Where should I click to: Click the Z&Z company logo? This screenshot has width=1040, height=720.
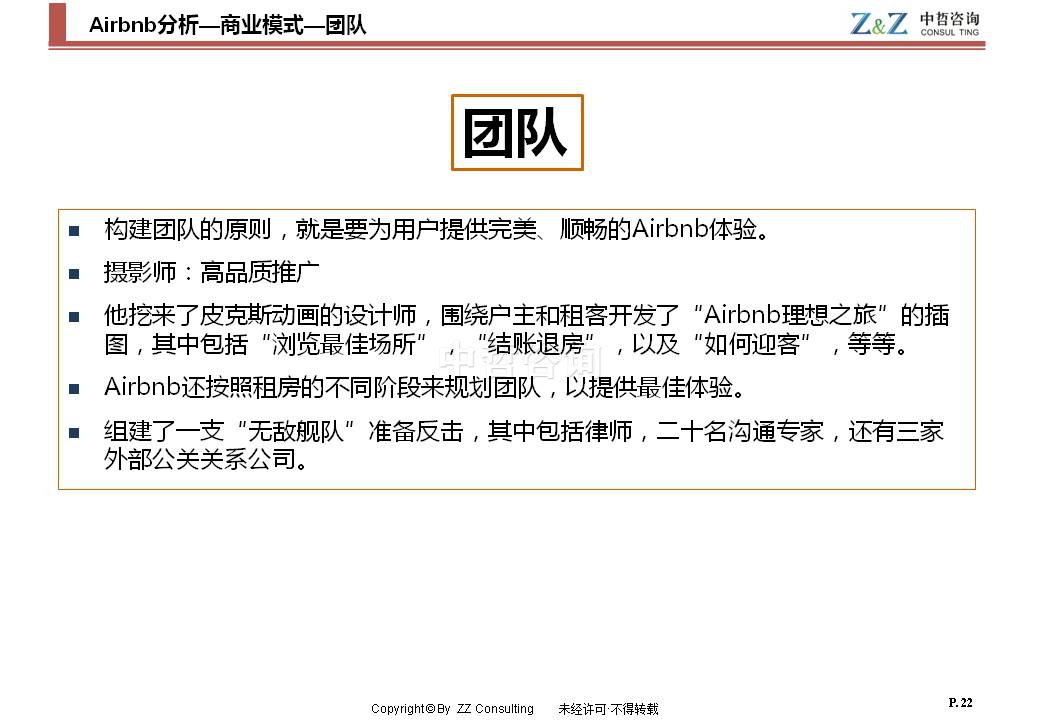[x=879, y=24]
